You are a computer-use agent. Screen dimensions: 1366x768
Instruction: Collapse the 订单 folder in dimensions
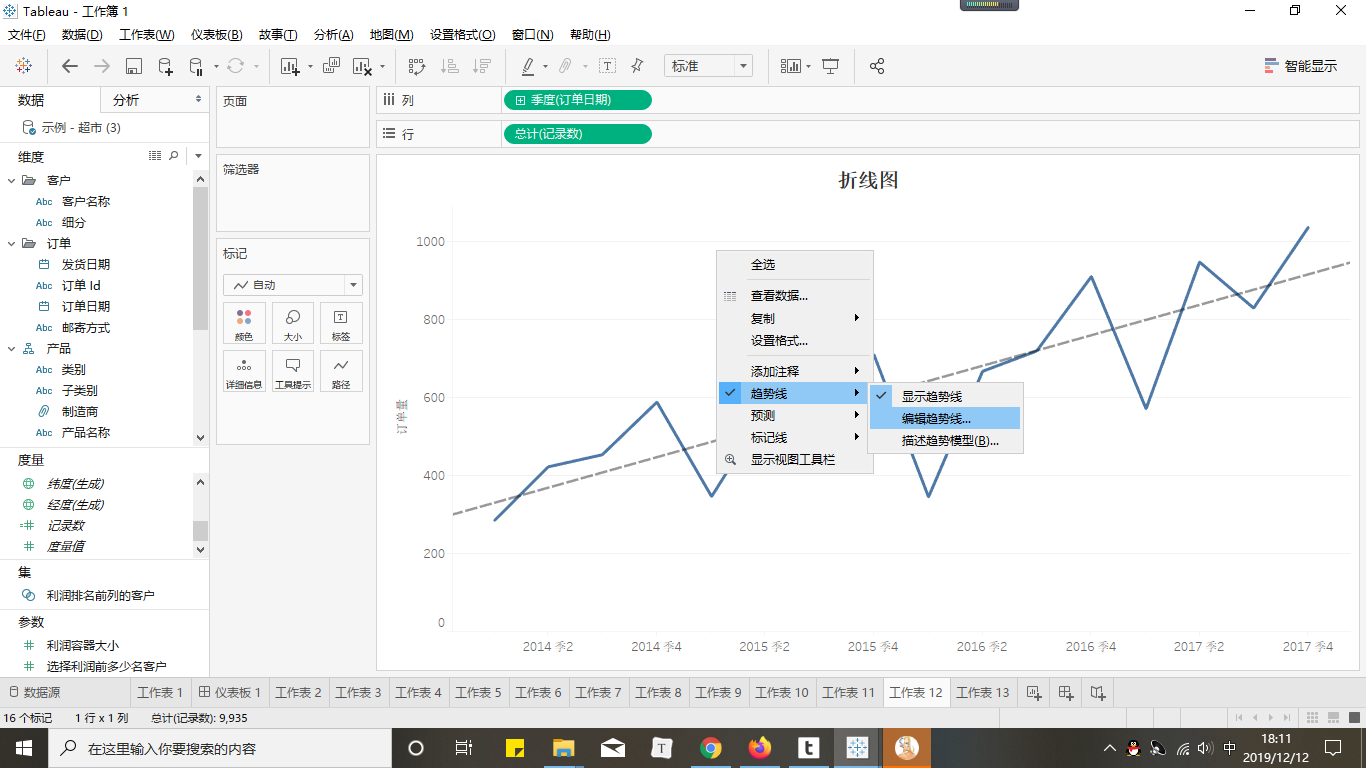pyautogui.click(x=12, y=243)
